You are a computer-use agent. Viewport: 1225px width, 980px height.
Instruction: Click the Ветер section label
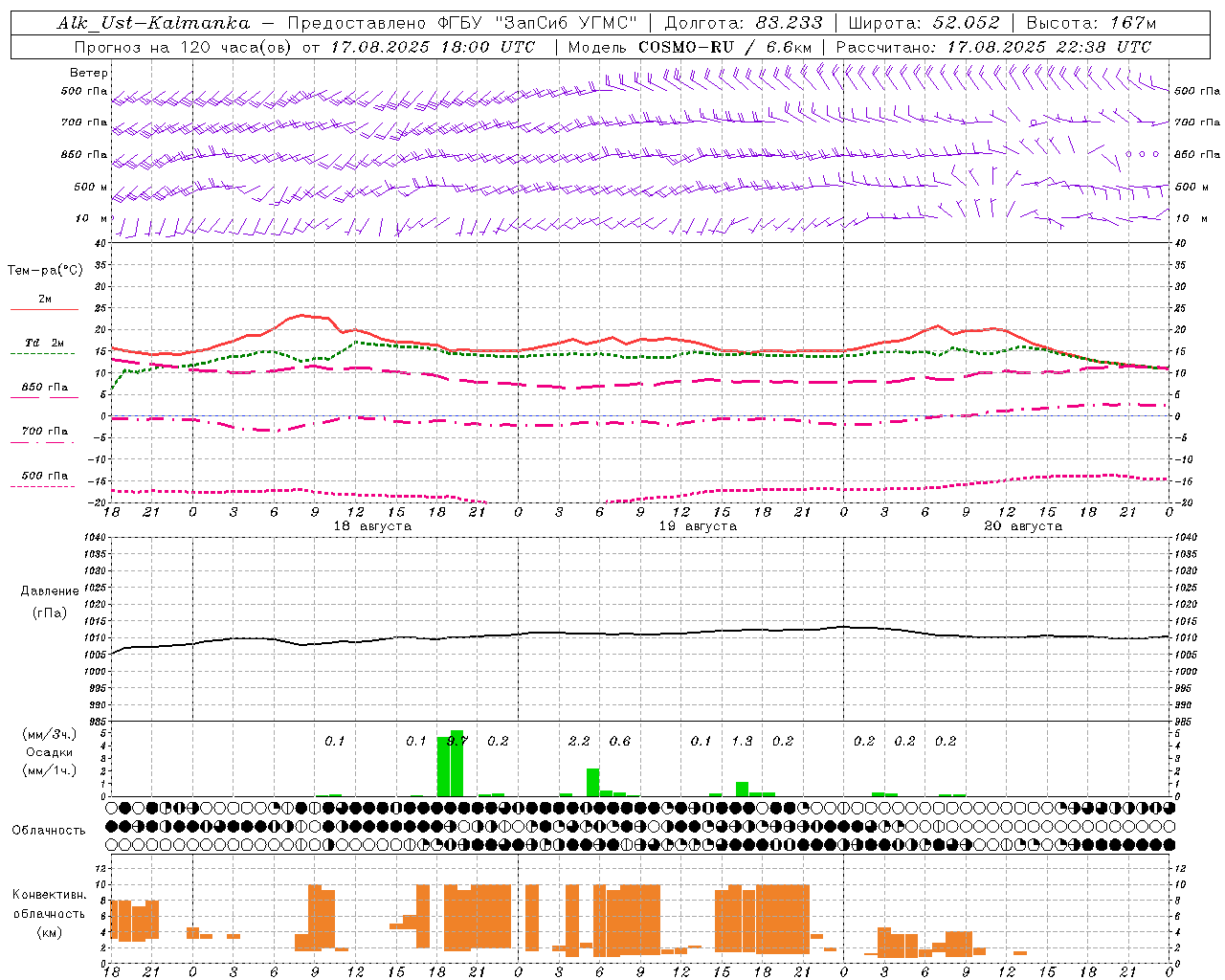[x=89, y=73]
